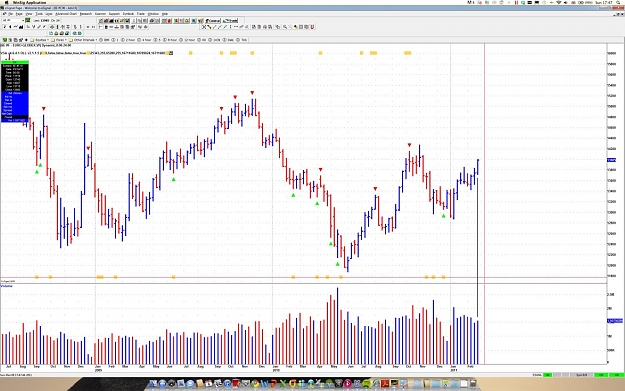Click the red U icon in drawing toolbar
625x391 pixels.
(312, 27)
